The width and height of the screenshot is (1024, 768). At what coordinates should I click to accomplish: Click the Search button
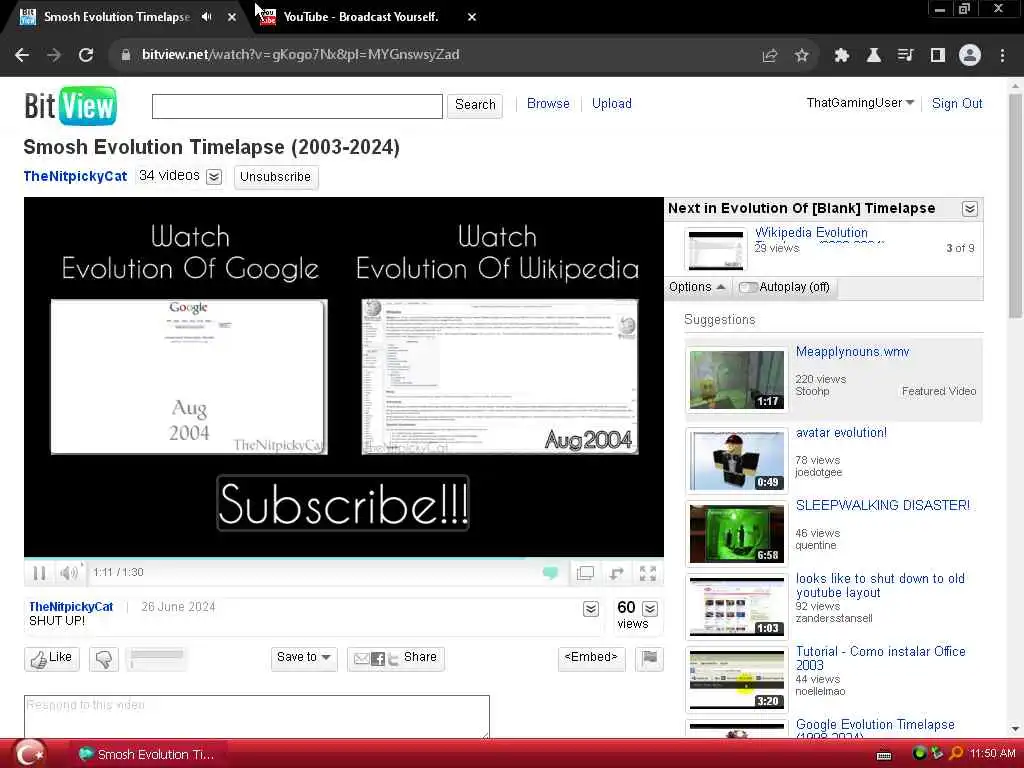point(475,105)
